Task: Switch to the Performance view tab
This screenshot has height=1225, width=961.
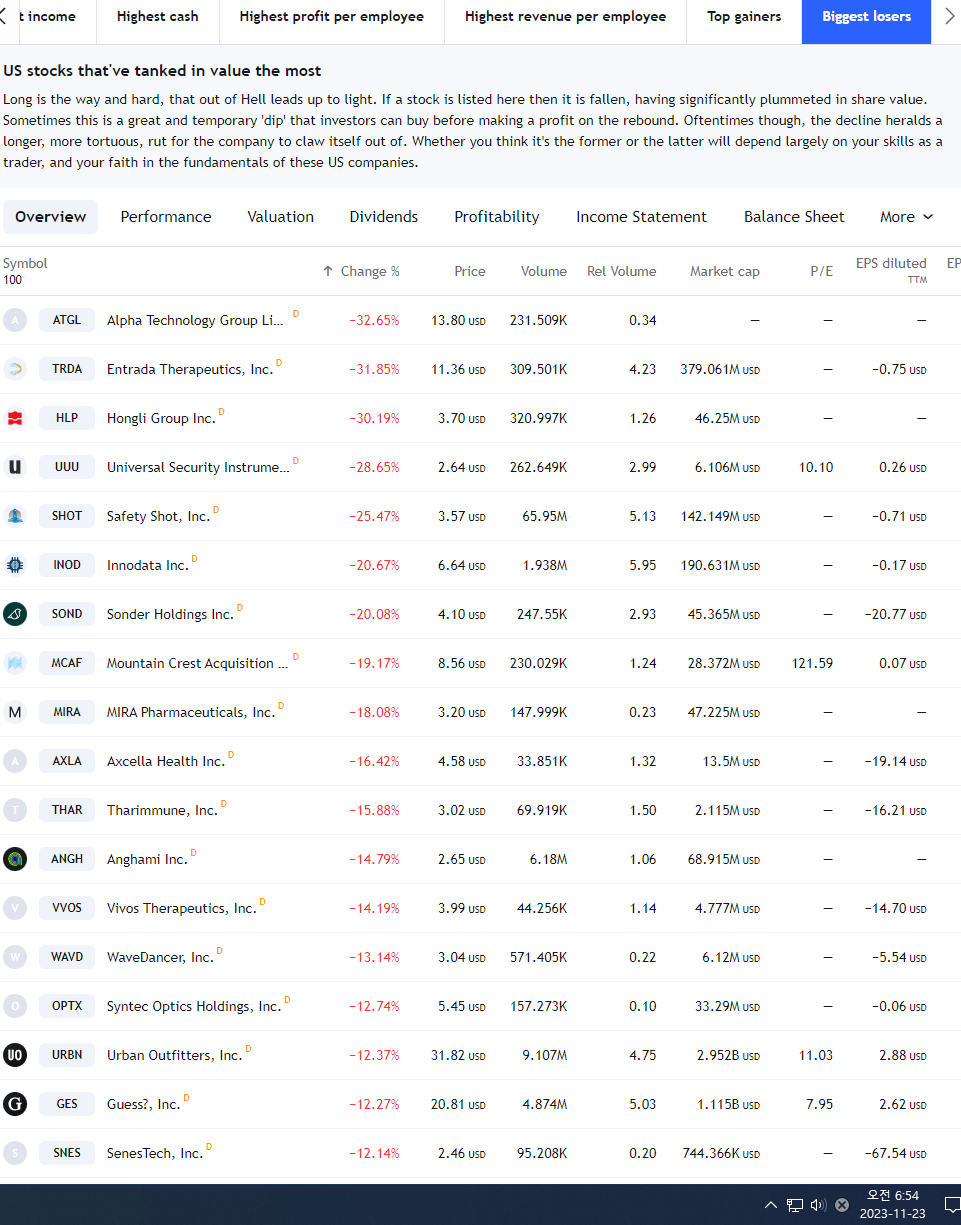Action: tap(166, 217)
